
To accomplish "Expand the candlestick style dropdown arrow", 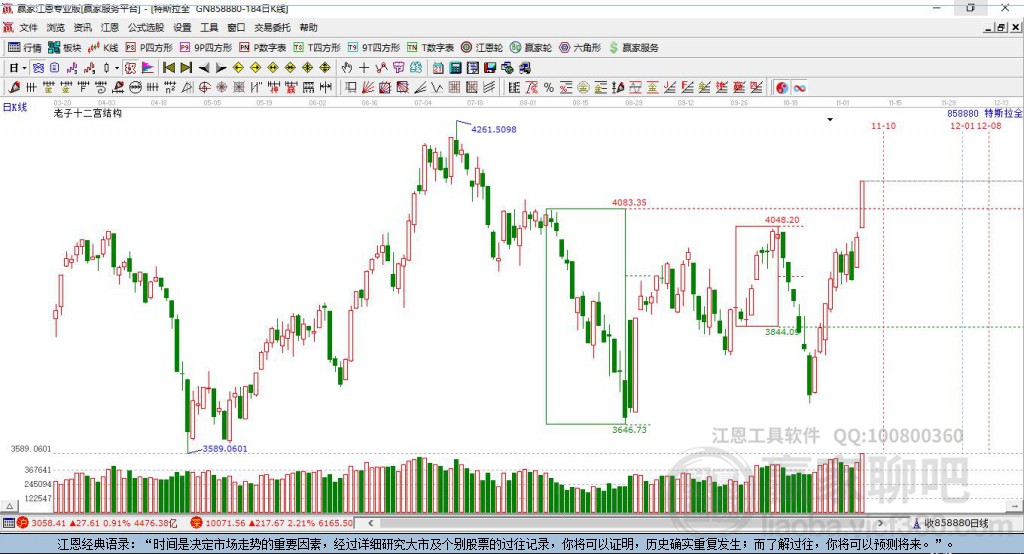I will coord(117,68).
